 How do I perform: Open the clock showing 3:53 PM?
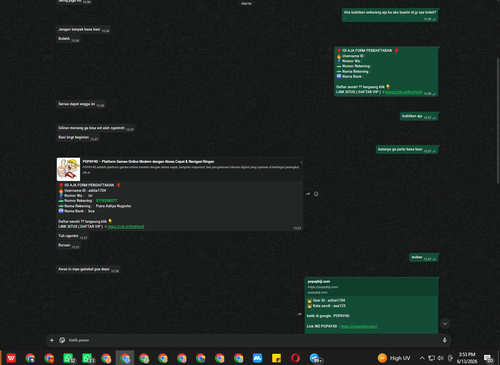[x=467, y=358]
